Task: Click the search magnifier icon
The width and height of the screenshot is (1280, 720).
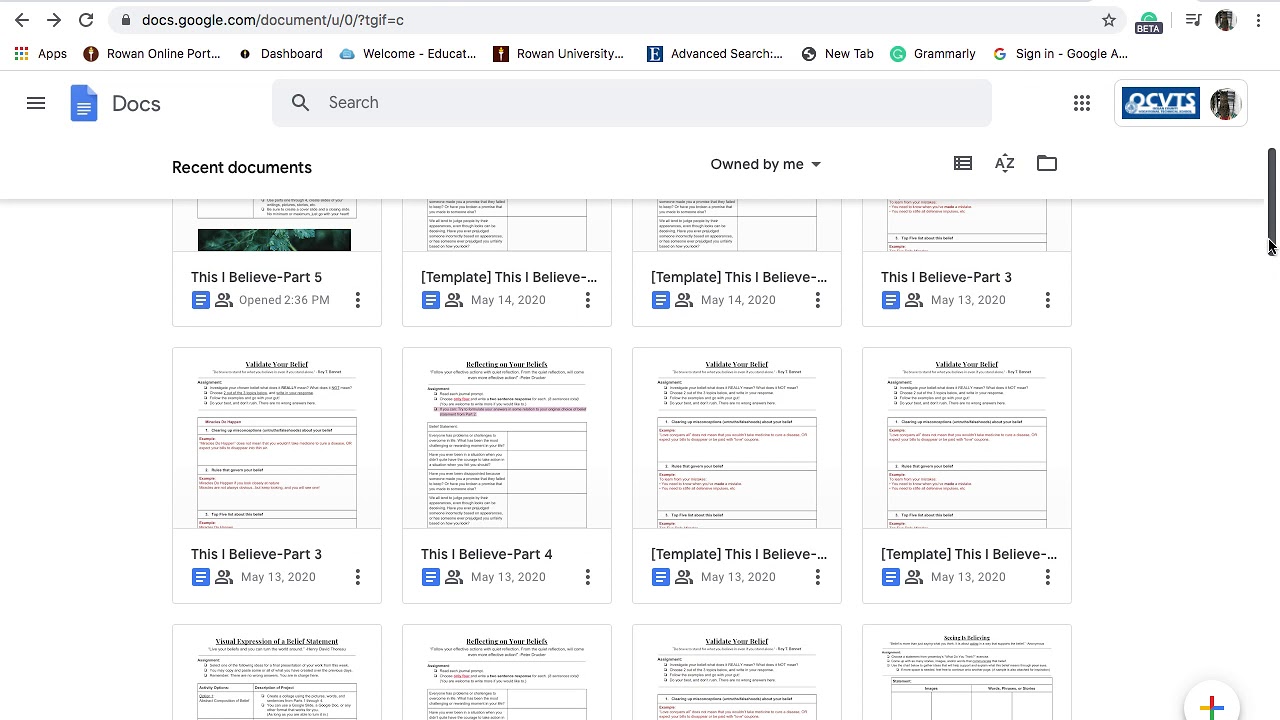Action: tap(301, 102)
